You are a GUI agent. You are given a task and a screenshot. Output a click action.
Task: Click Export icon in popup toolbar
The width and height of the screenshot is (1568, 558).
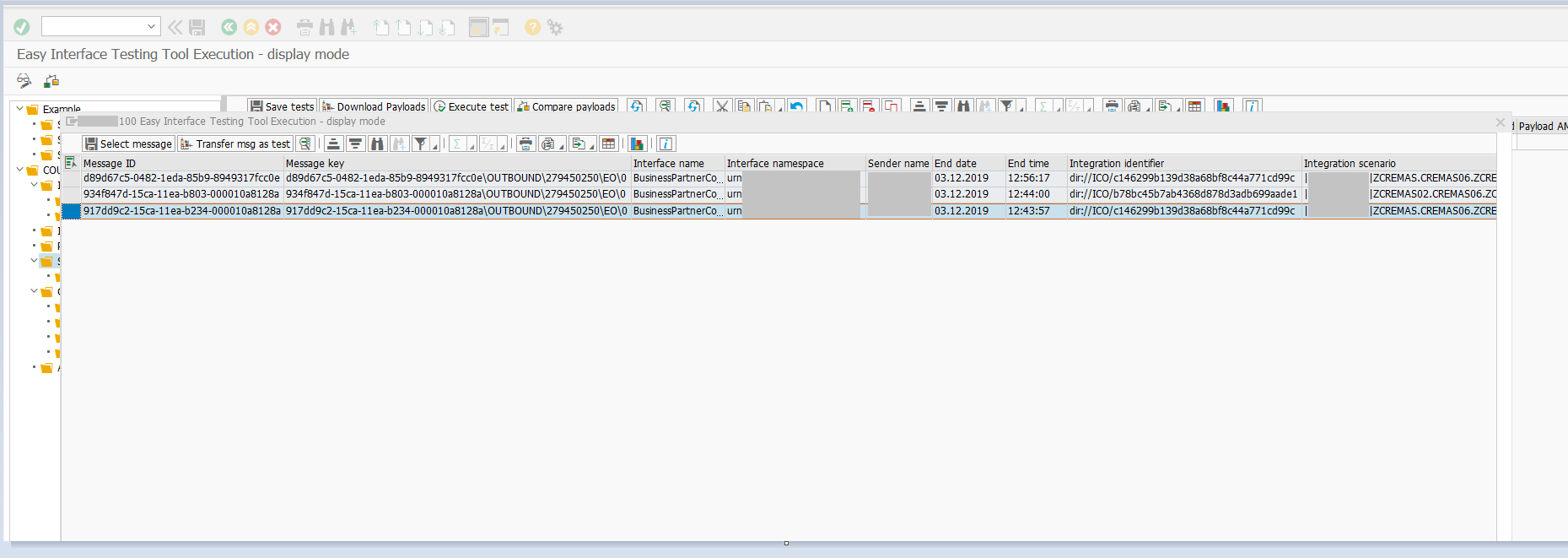coord(579,144)
